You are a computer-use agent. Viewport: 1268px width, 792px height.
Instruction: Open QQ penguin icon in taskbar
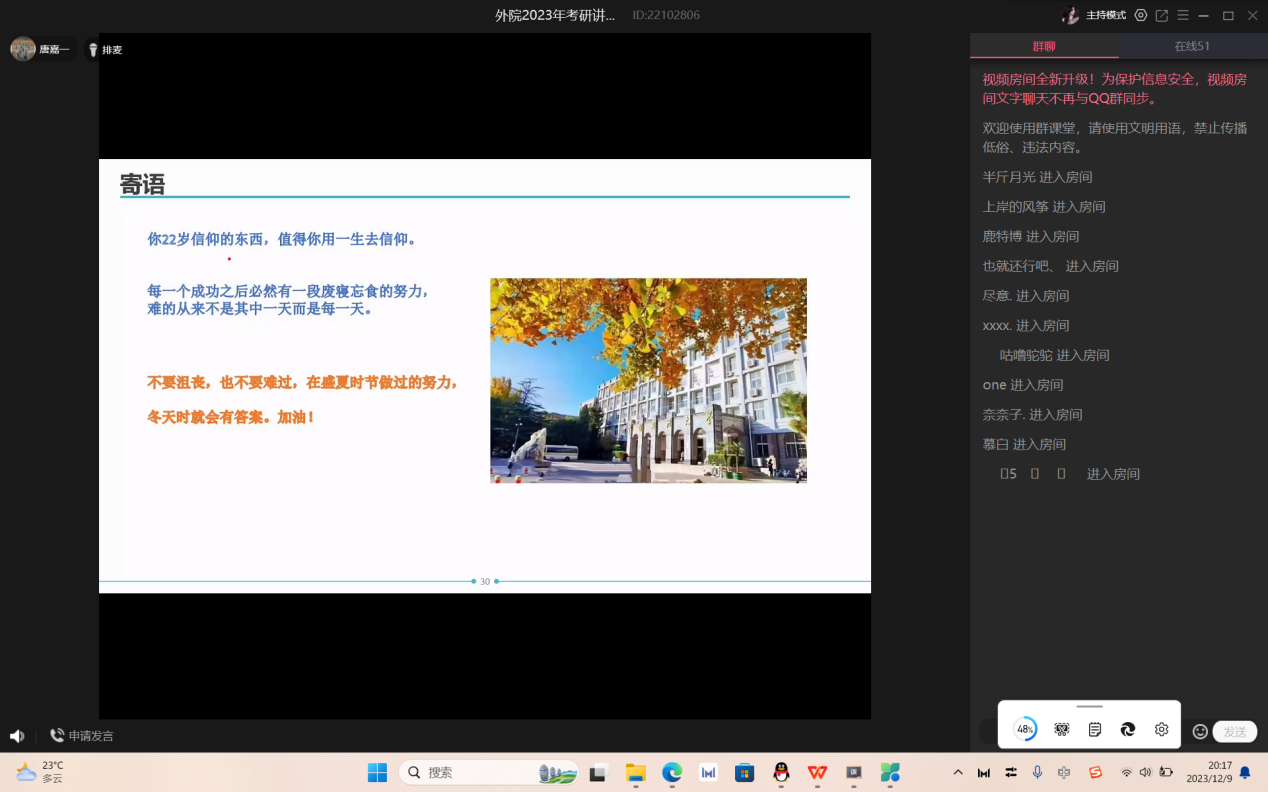pyautogui.click(x=781, y=772)
